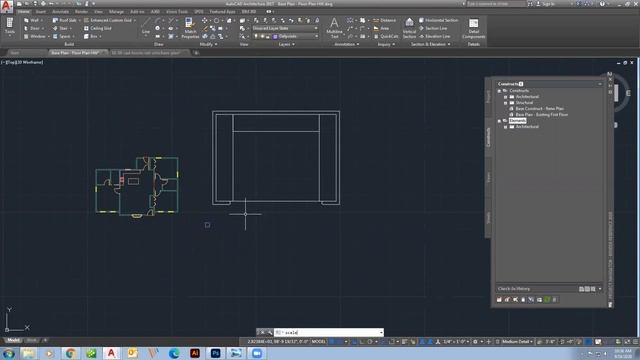The image size is (640, 360).
Task: Toggle MODEL space button in status bar
Action: [318, 342]
